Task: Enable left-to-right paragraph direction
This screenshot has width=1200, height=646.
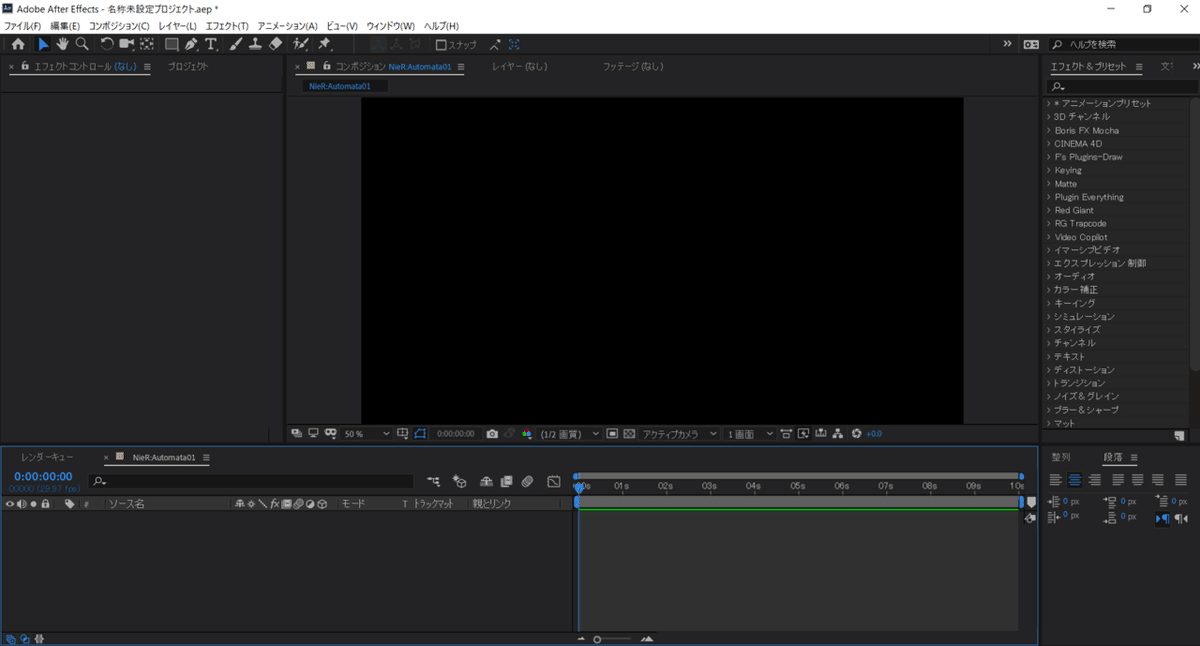Action: tap(1162, 518)
